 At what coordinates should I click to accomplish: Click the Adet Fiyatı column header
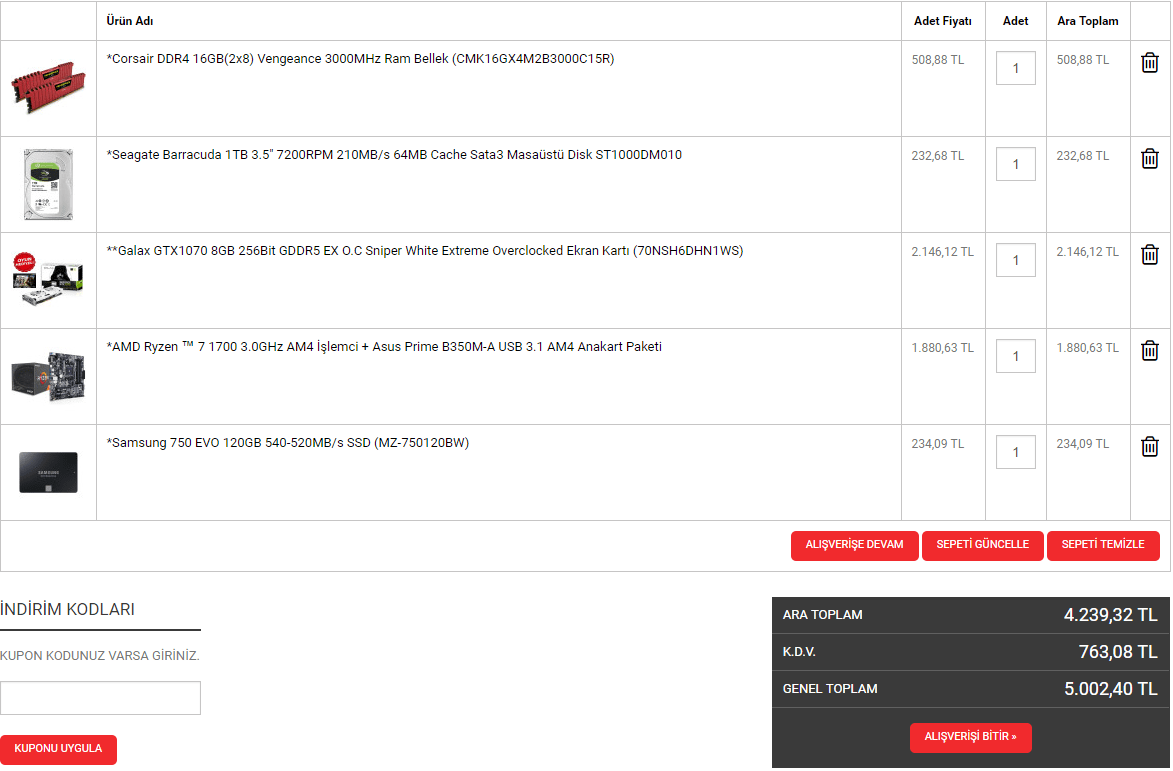tap(943, 21)
